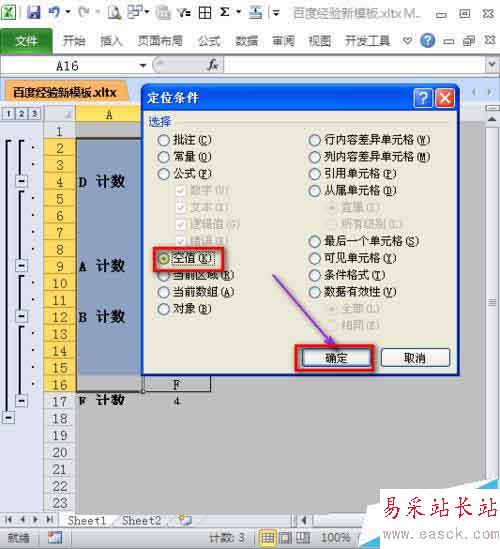Go to first sheet navigation arrow

point(8,520)
